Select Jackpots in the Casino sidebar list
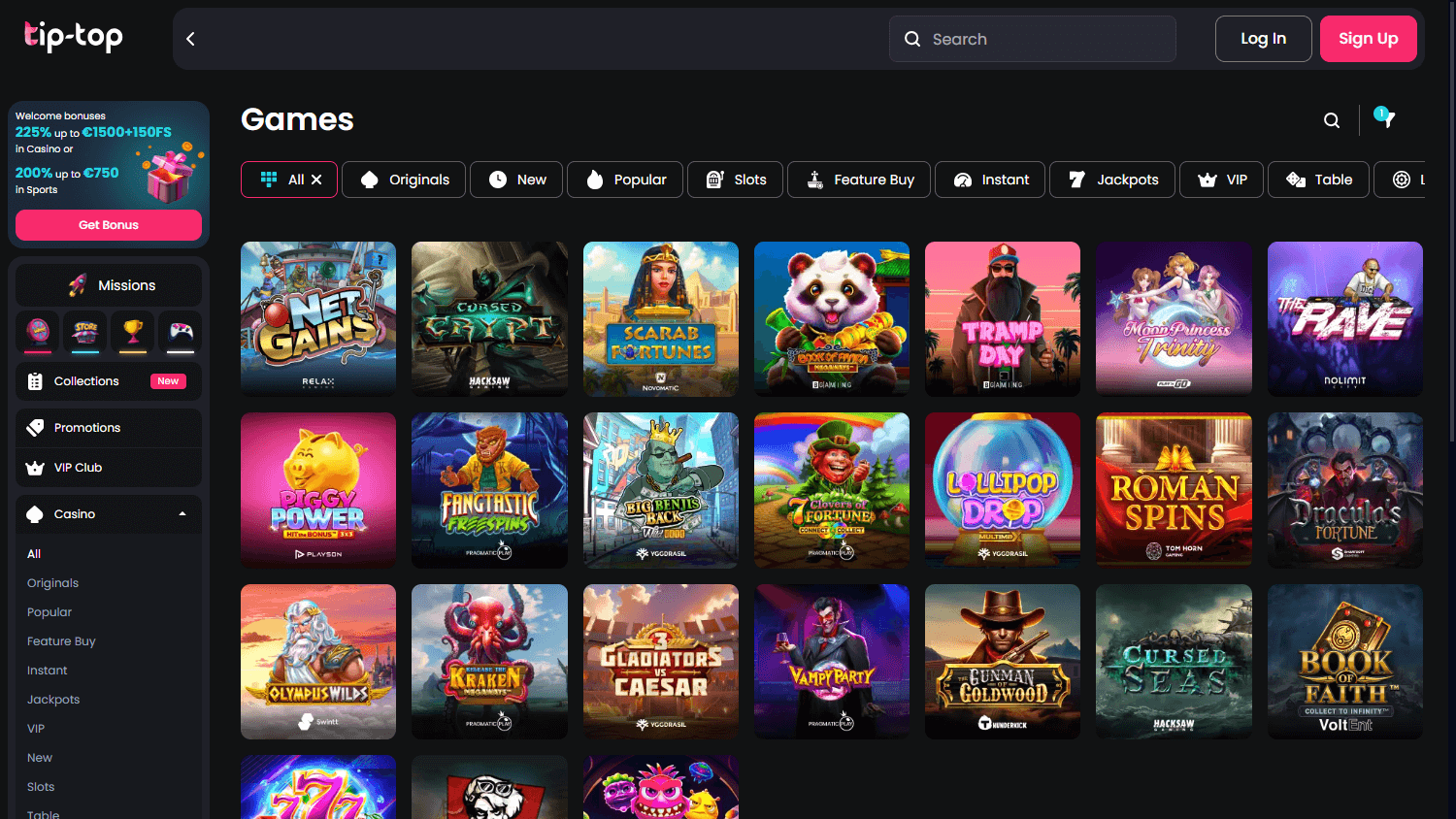The image size is (1456, 819). click(53, 699)
